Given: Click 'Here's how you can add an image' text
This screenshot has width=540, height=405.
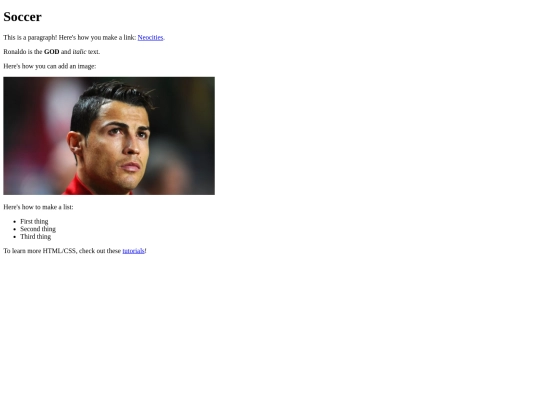Looking at the screenshot, I should tap(50, 66).
